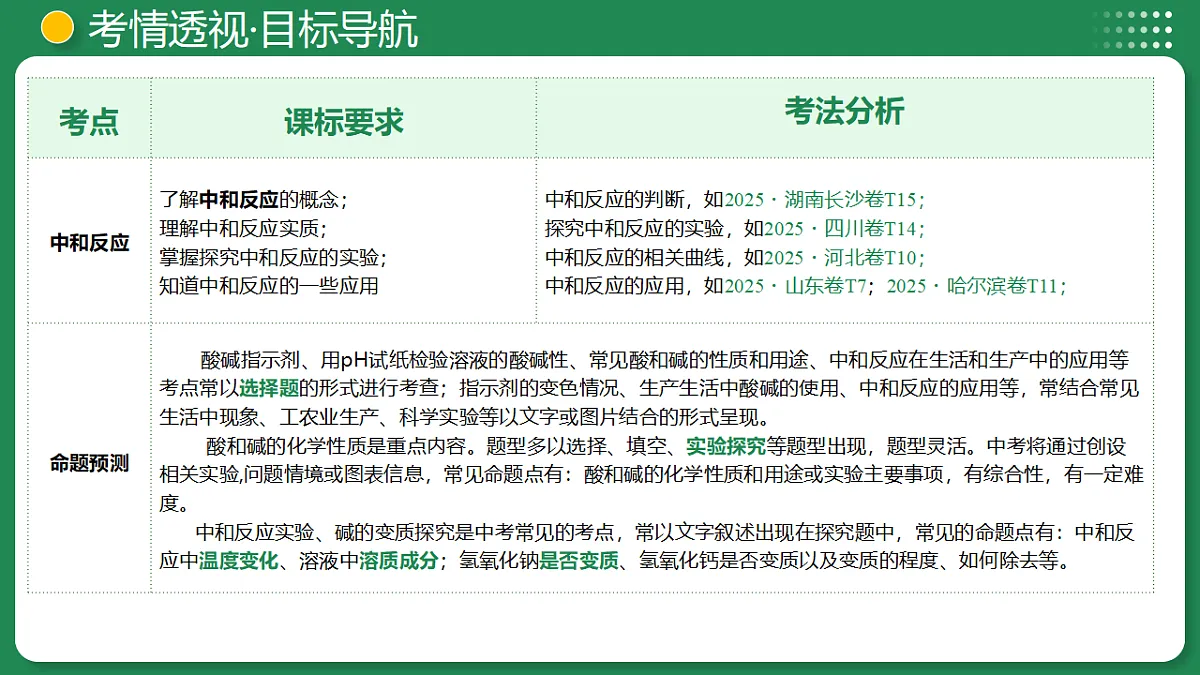The image size is (1200, 675).
Task: Click the green highlighted phrase 溶质成分
Action: point(399,561)
